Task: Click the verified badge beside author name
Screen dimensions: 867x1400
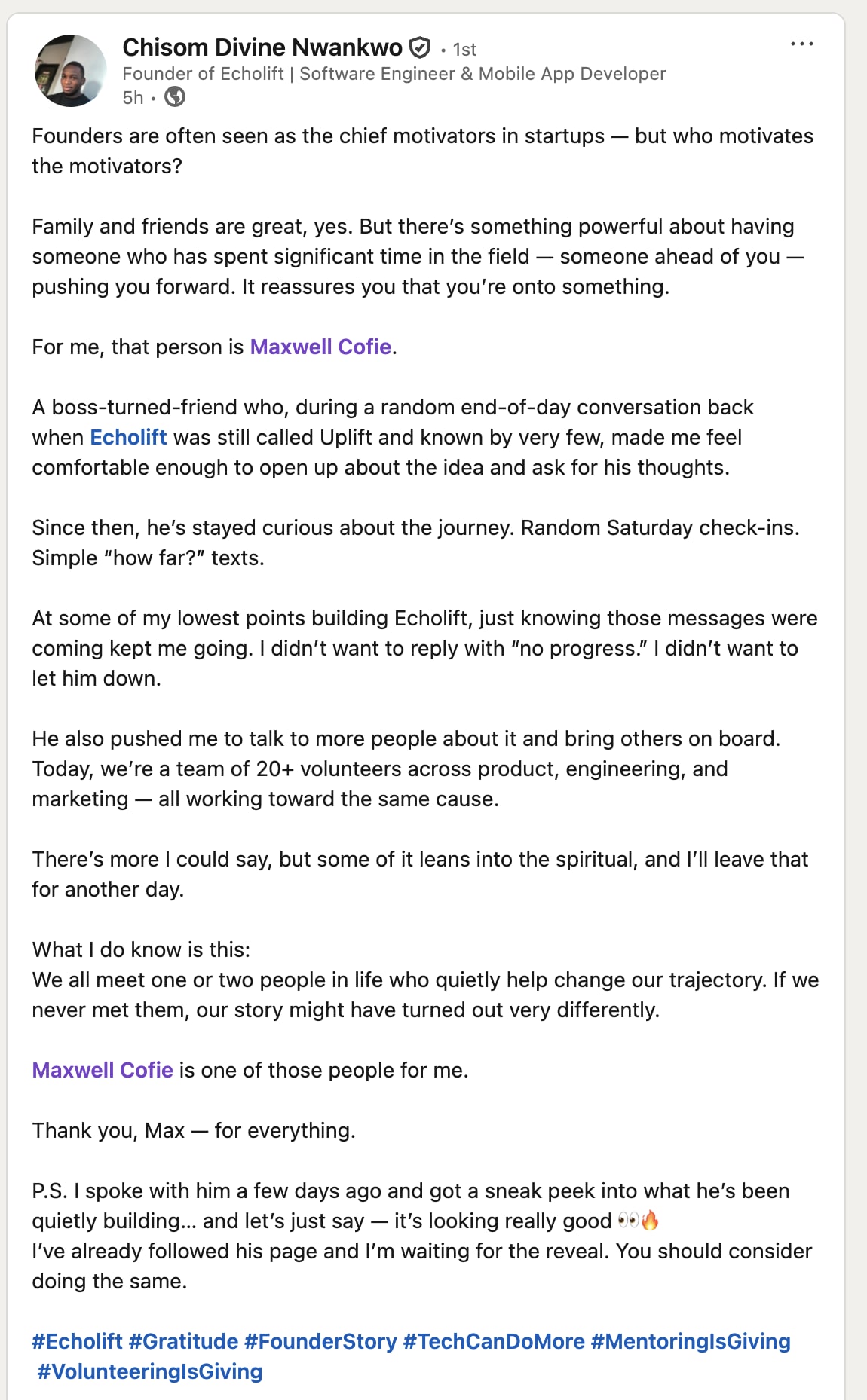Action: pyautogui.click(x=419, y=48)
